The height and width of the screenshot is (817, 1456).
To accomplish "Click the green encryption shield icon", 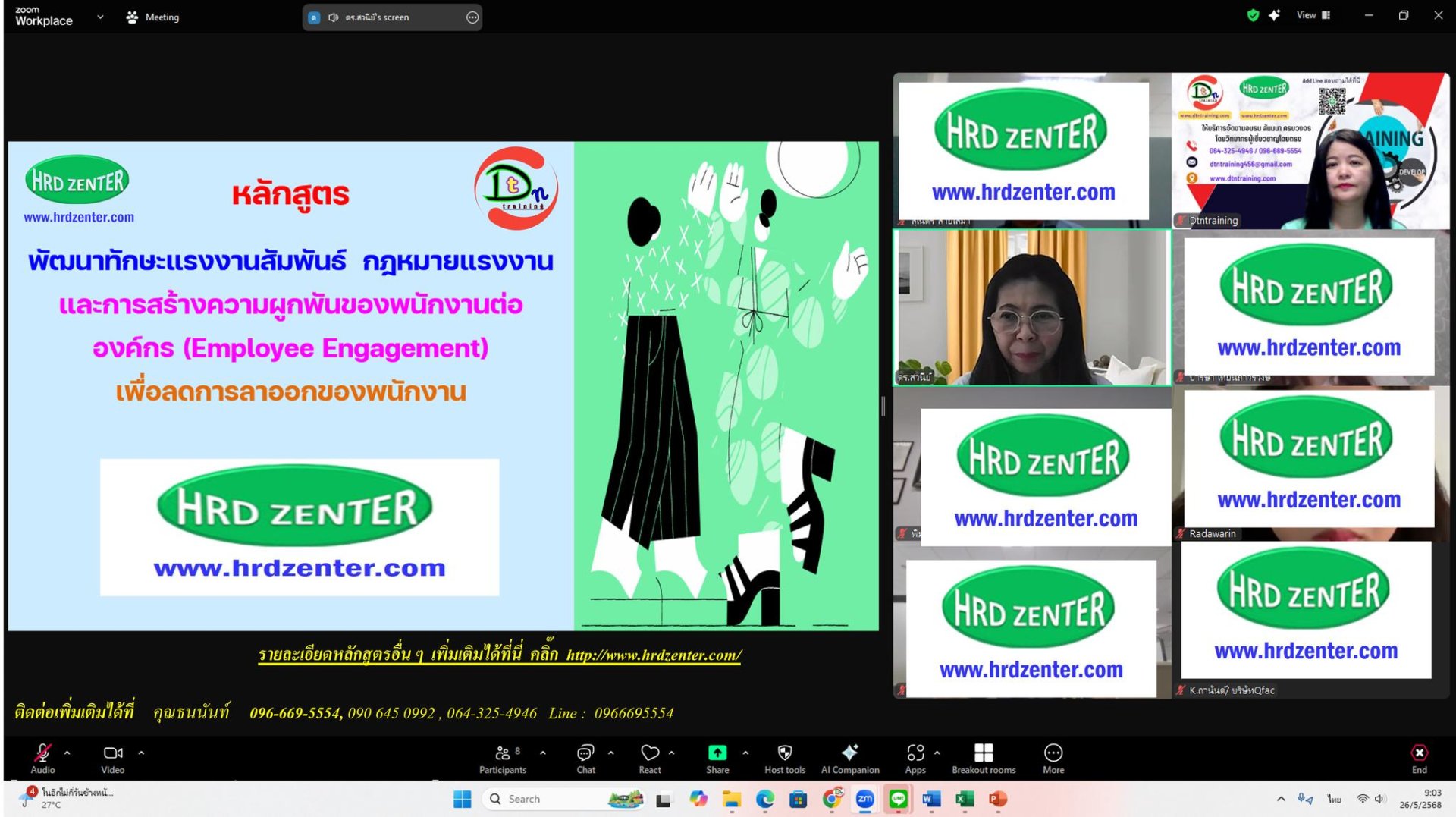I will [x=1253, y=15].
